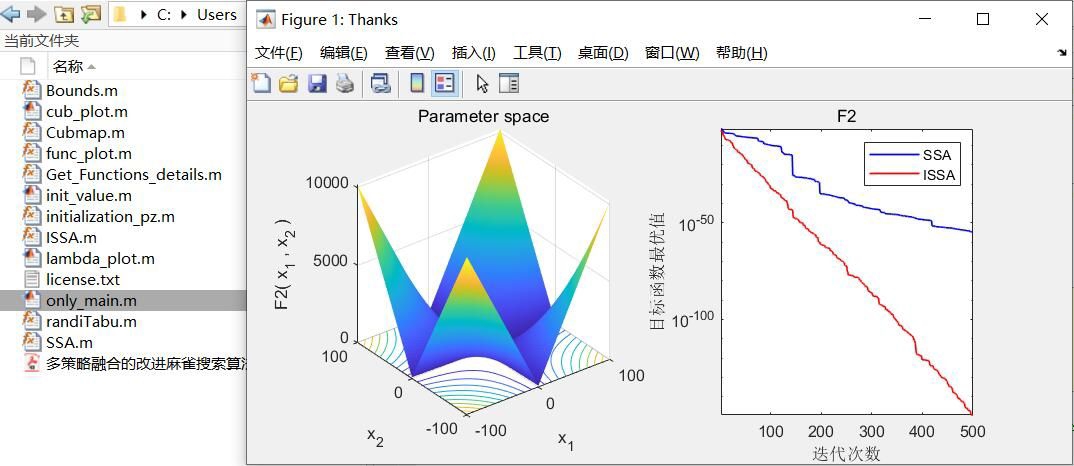Click the New Figure toolbar icon
The image size is (1074, 466).
pyautogui.click(x=261, y=84)
